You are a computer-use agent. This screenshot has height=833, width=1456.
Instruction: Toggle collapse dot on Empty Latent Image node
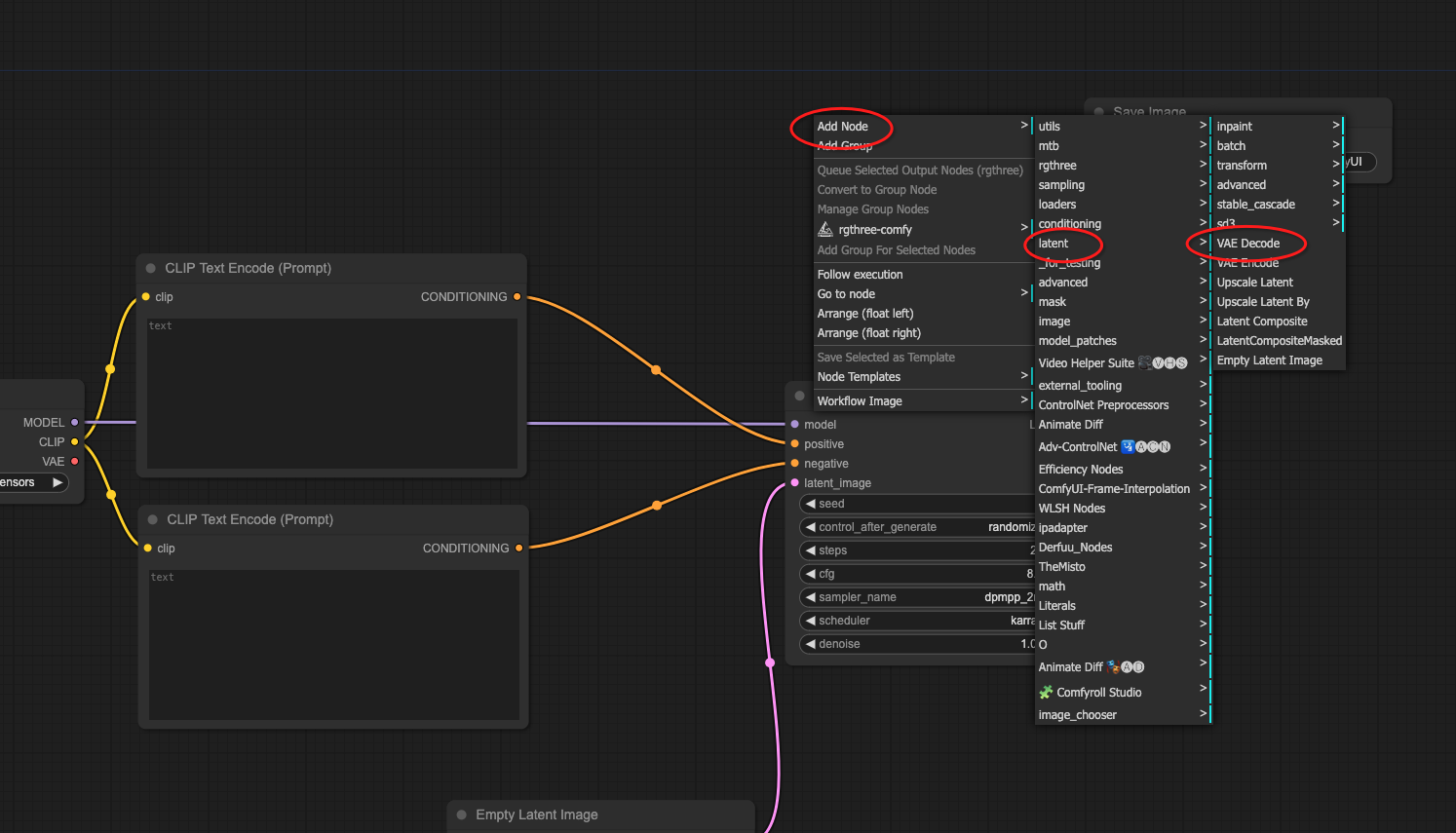pos(462,814)
